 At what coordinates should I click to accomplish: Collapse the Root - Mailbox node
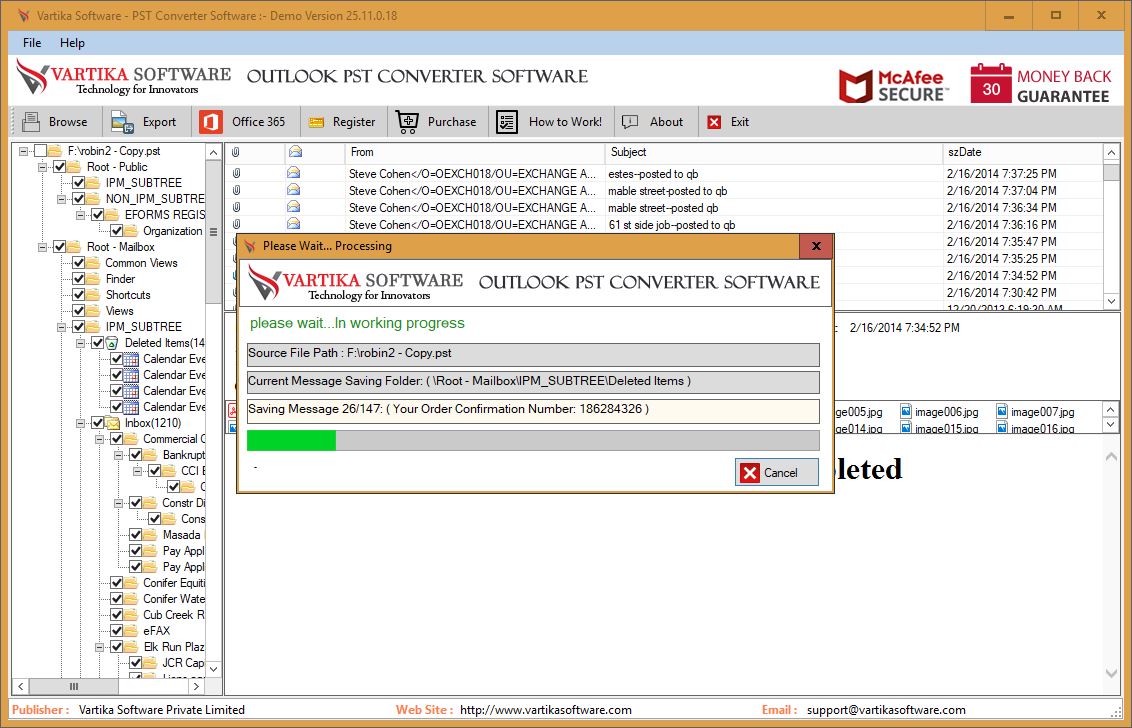43,247
